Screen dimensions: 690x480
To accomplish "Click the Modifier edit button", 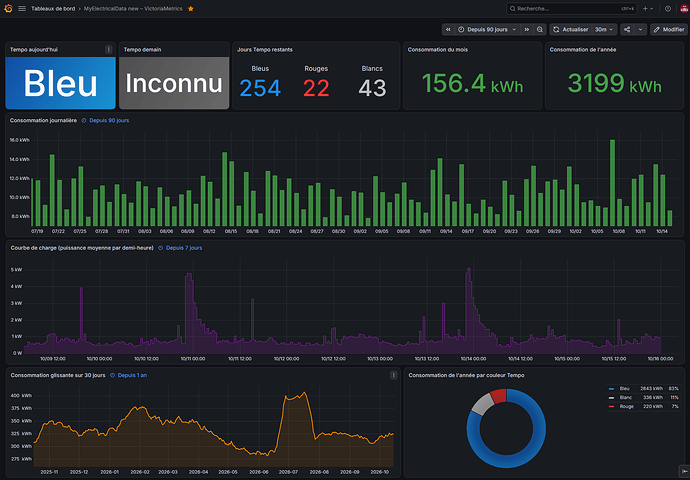I will (668, 29).
